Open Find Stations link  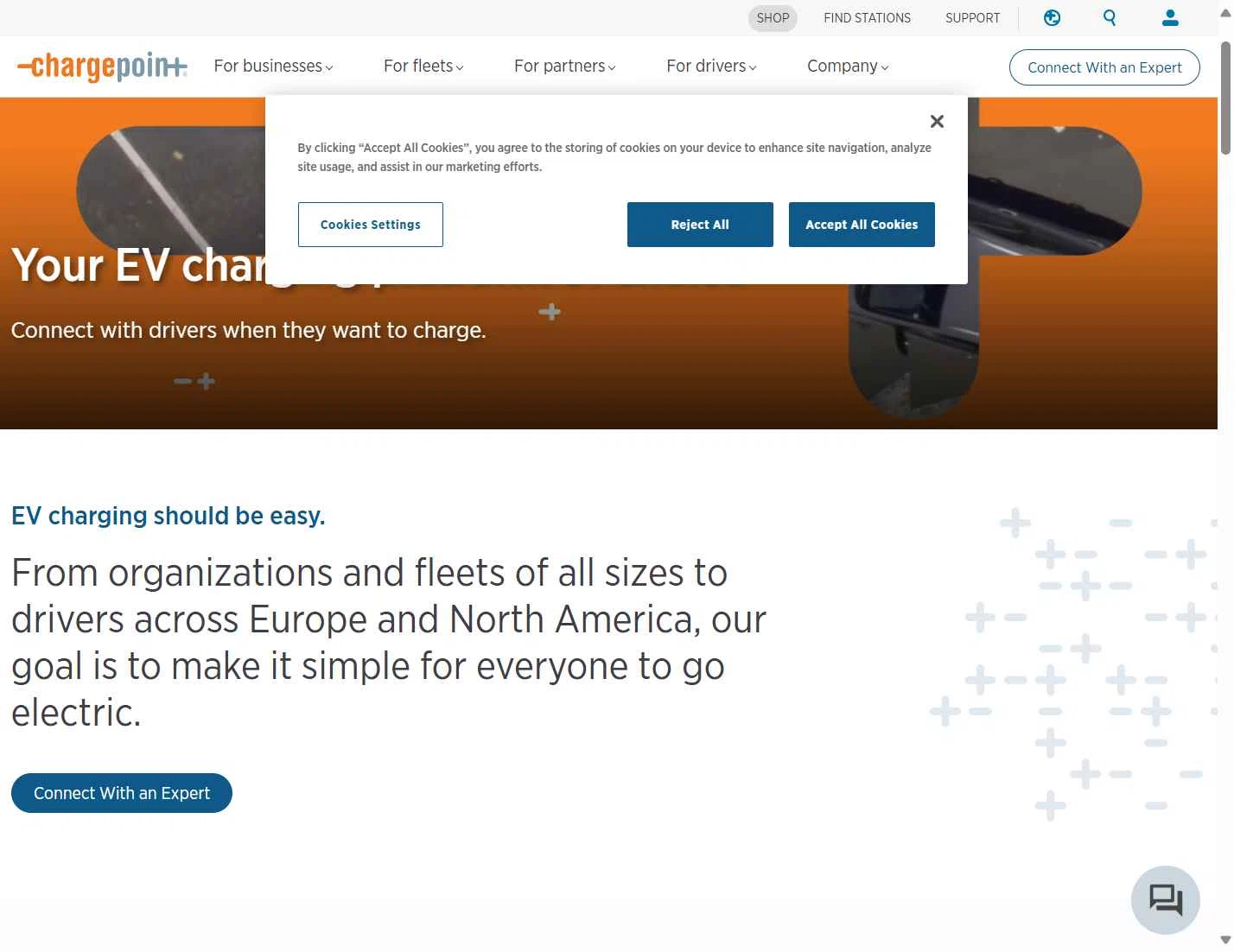867,18
